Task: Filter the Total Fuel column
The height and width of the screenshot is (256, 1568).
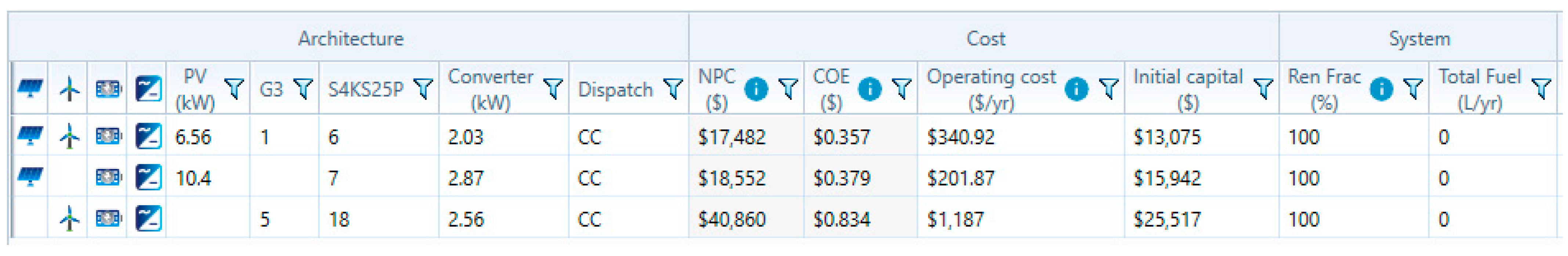Action: [1541, 89]
